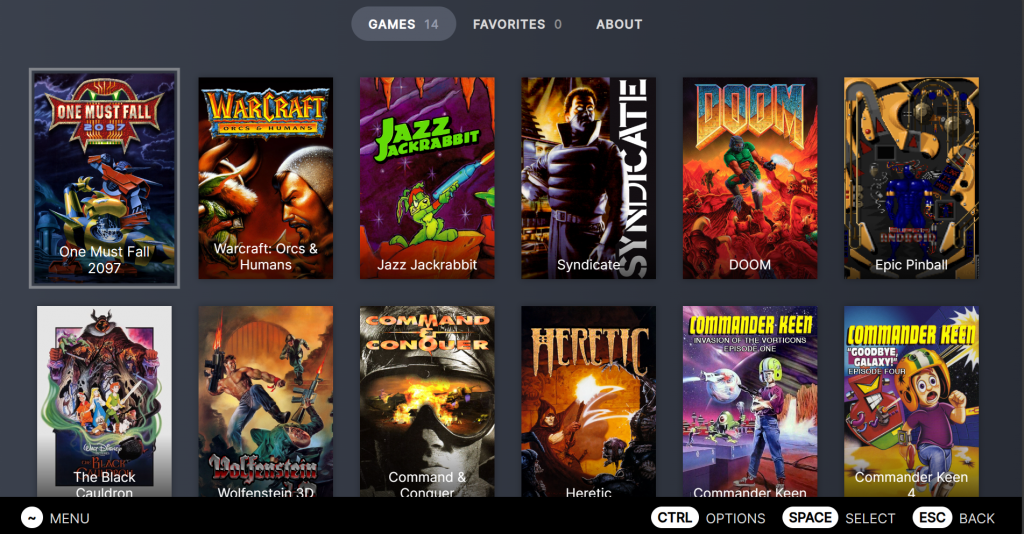Viewport: 1024px width, 534px height.
Task: Click Select in the footer bar
Action: pyautogui.click(x=870, y=518)
